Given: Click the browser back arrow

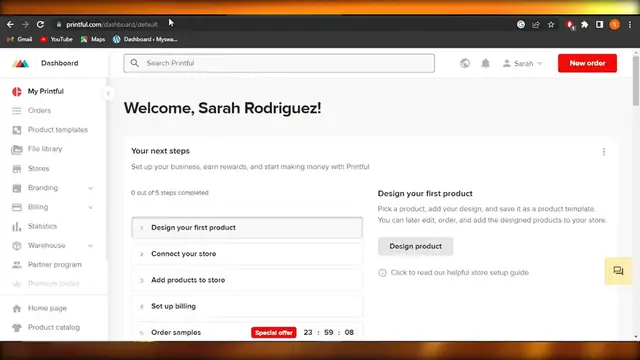Looking at the screenshot, I should point(10,24).
